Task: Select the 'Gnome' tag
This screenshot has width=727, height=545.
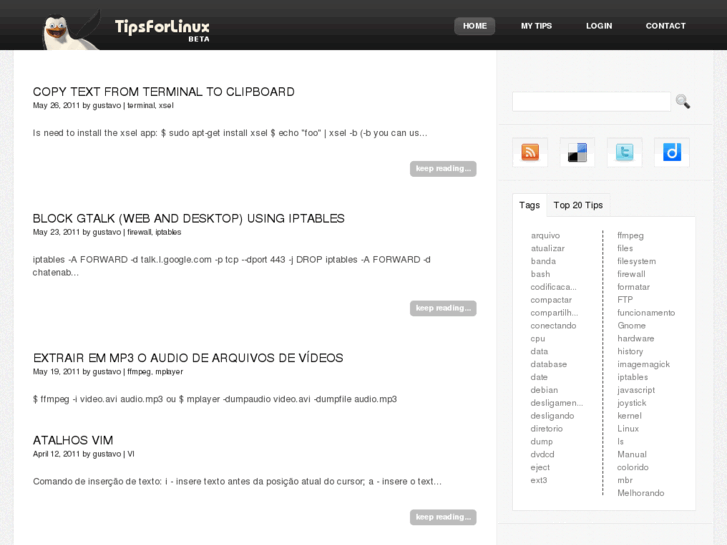Action: click(x=631, y=326)
